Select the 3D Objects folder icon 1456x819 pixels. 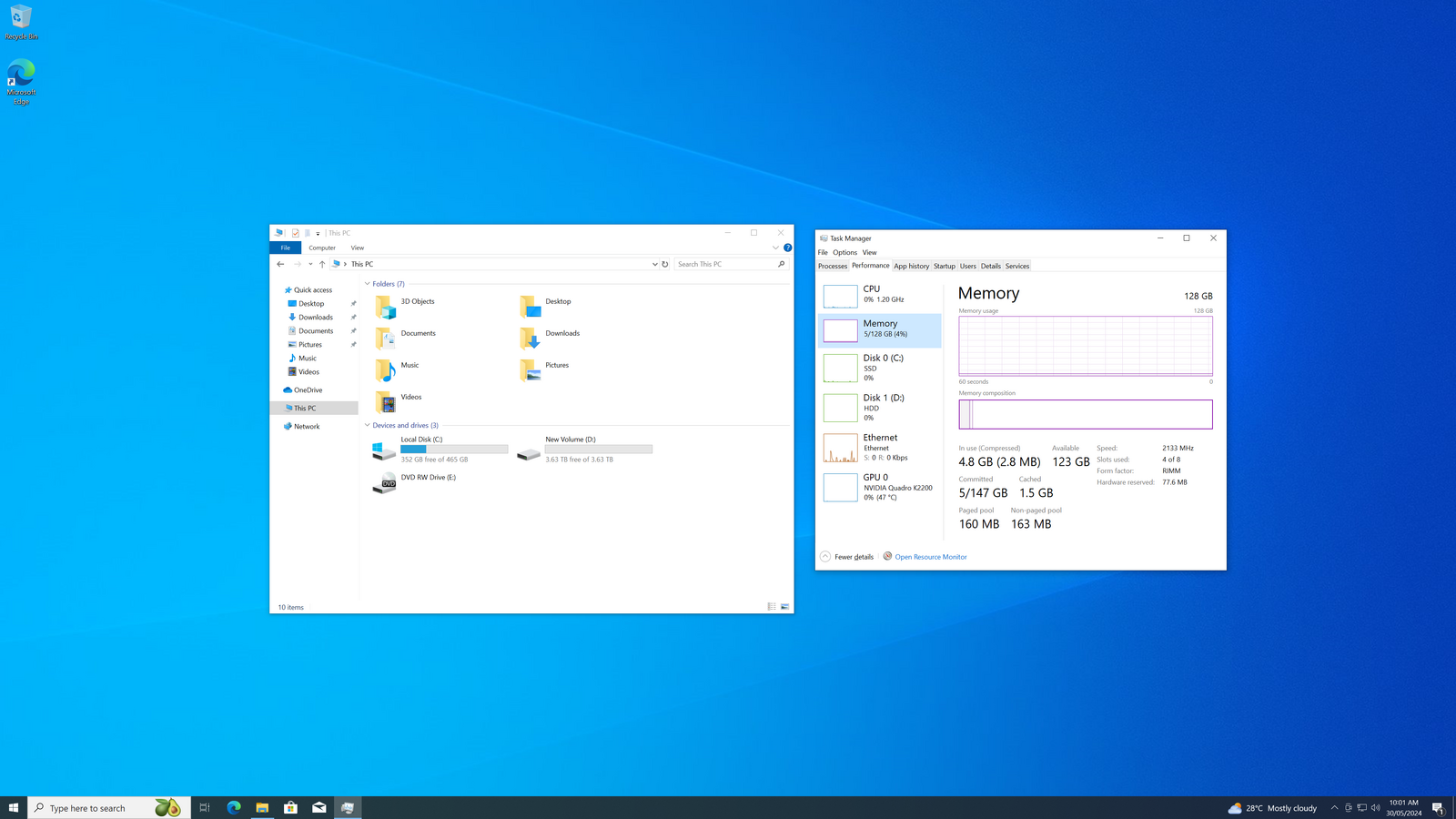[385, 307]
